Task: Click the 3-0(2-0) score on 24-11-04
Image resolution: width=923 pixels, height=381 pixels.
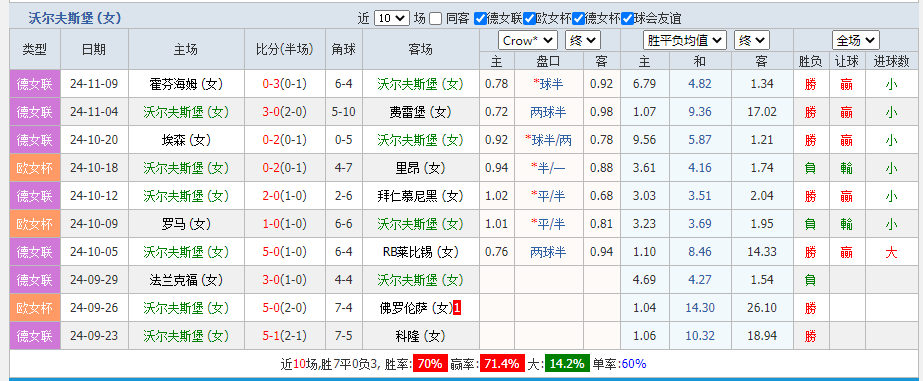Action: click(x=285, y=112)
